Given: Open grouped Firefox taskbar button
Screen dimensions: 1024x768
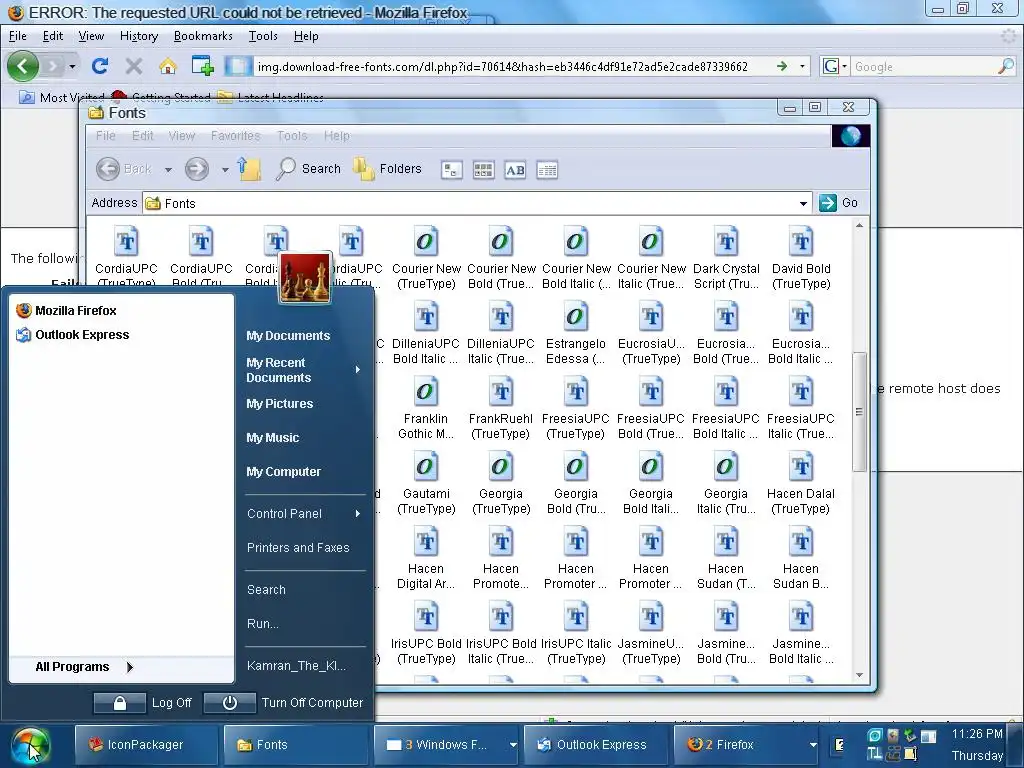Looking at the screenshot, I should pos(744,744).
